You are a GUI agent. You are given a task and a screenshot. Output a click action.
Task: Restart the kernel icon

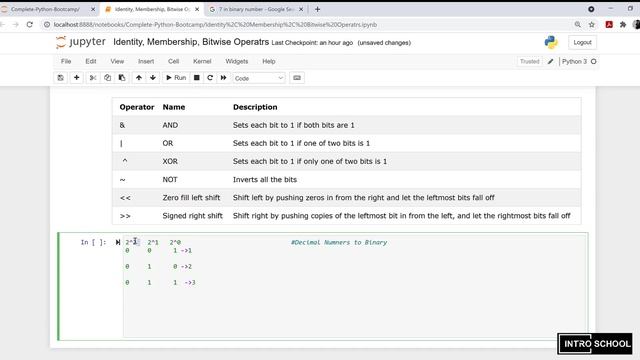coord(210,78)
